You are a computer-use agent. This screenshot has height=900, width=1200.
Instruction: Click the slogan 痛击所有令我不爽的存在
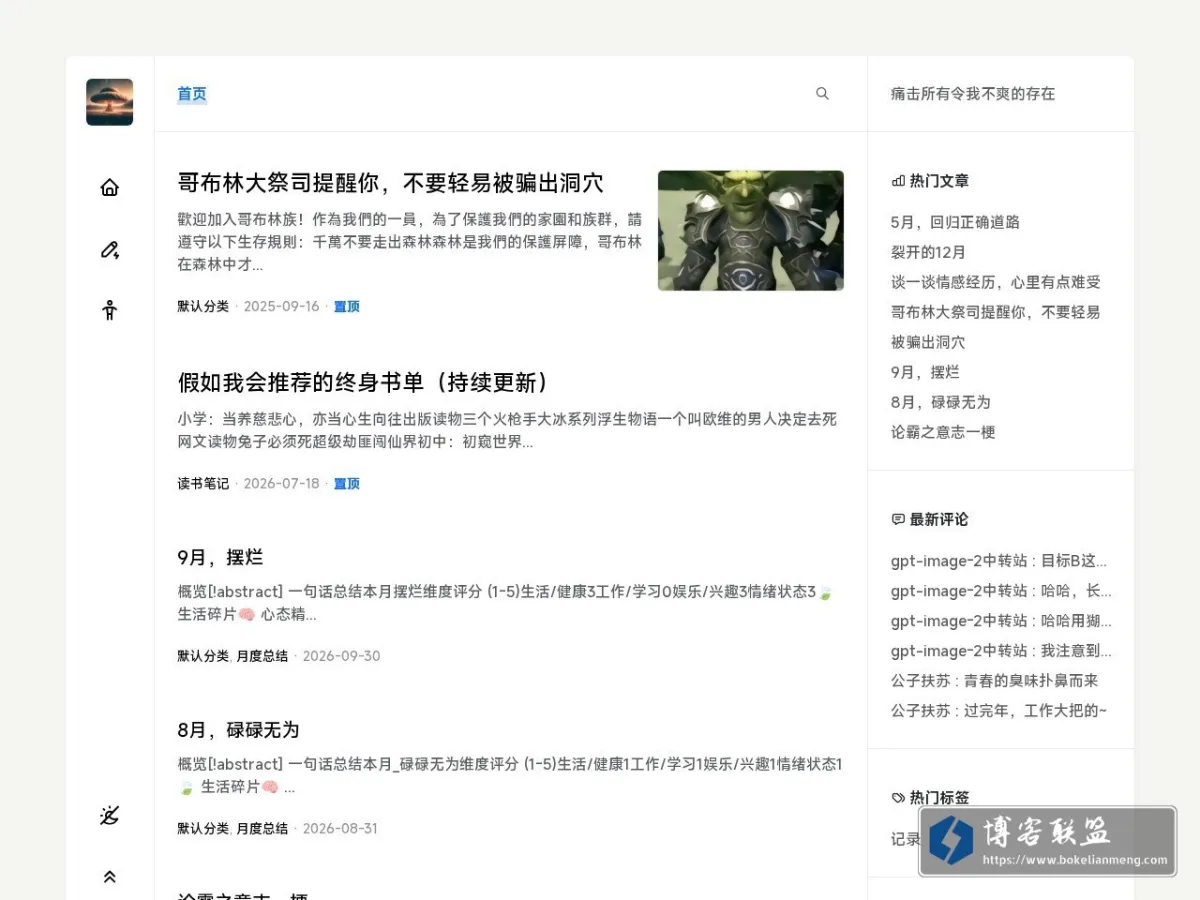(973, 94)
